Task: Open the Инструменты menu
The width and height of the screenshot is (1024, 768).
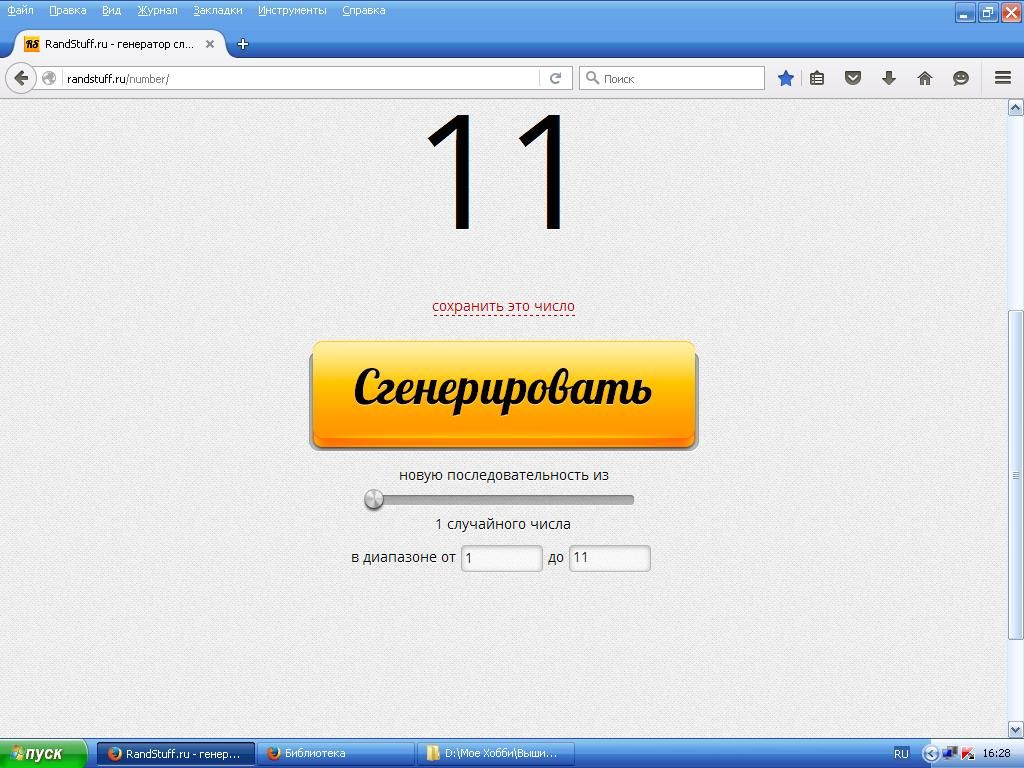Action: (292, 10)
